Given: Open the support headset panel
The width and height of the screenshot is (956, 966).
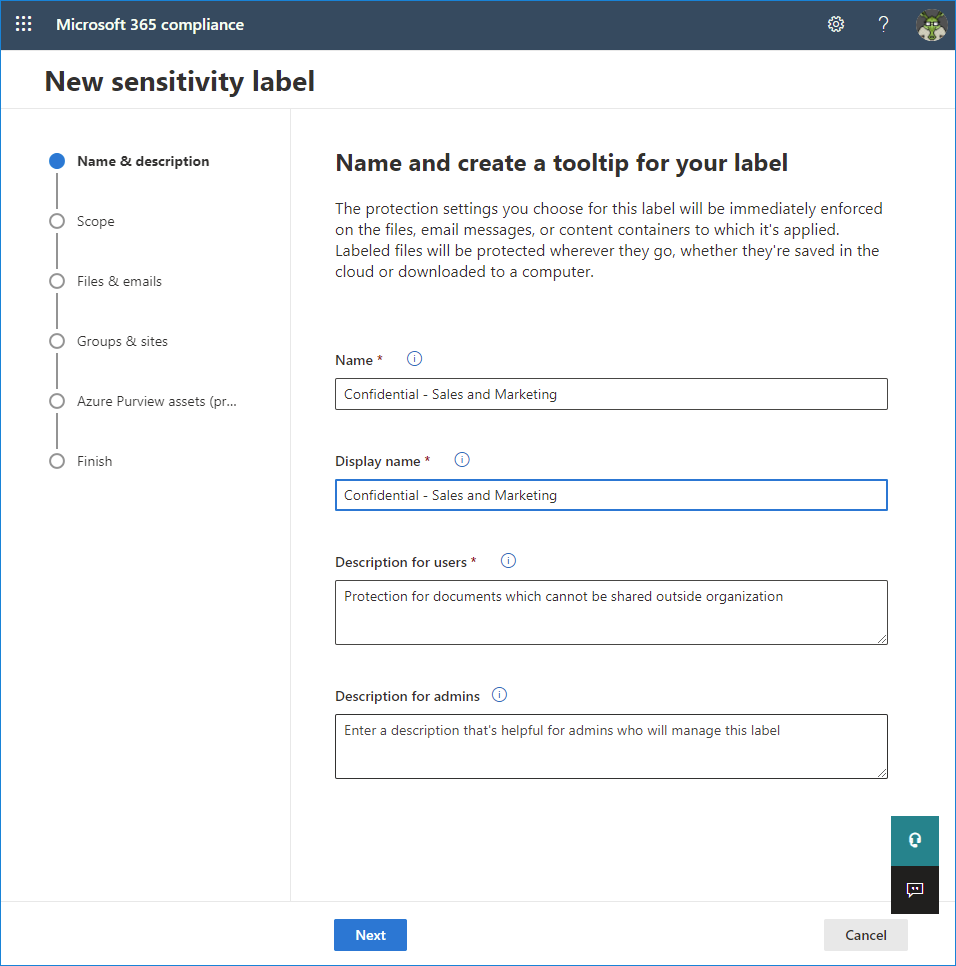Looking at the screenshot, I should click(914, 840).
